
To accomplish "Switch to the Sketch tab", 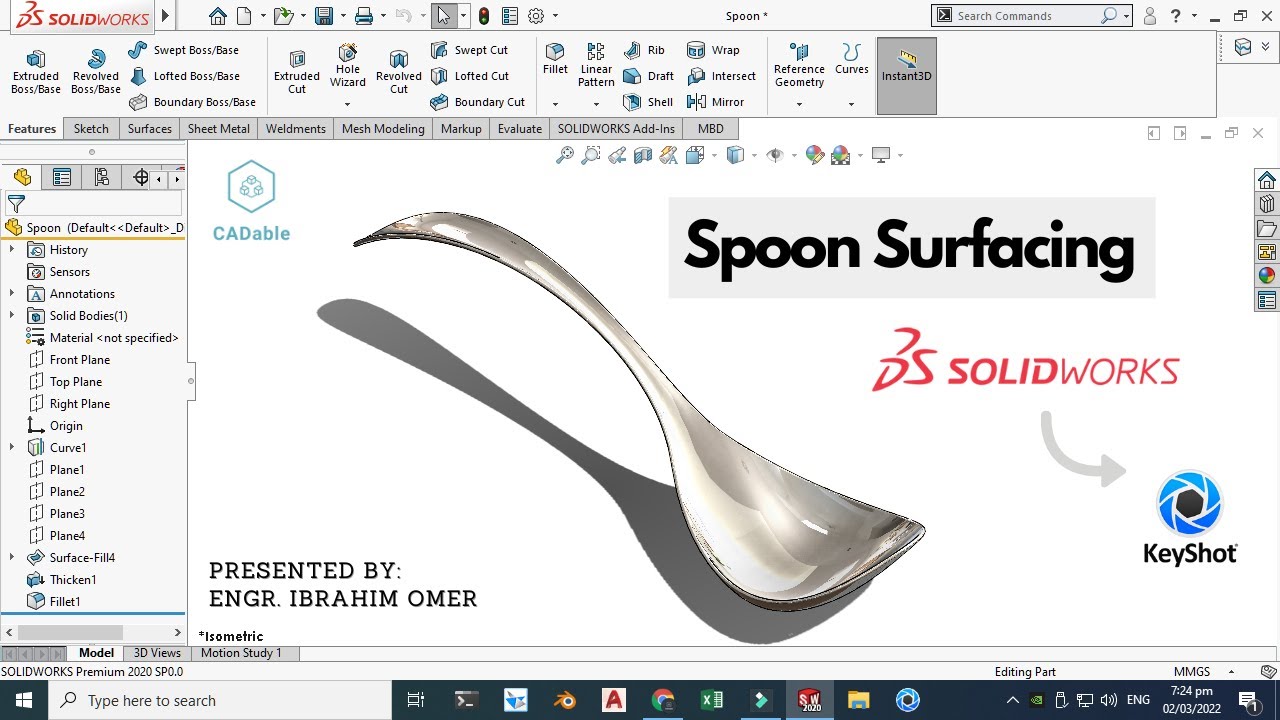I will pyautogui.click(x=91, y=129).
